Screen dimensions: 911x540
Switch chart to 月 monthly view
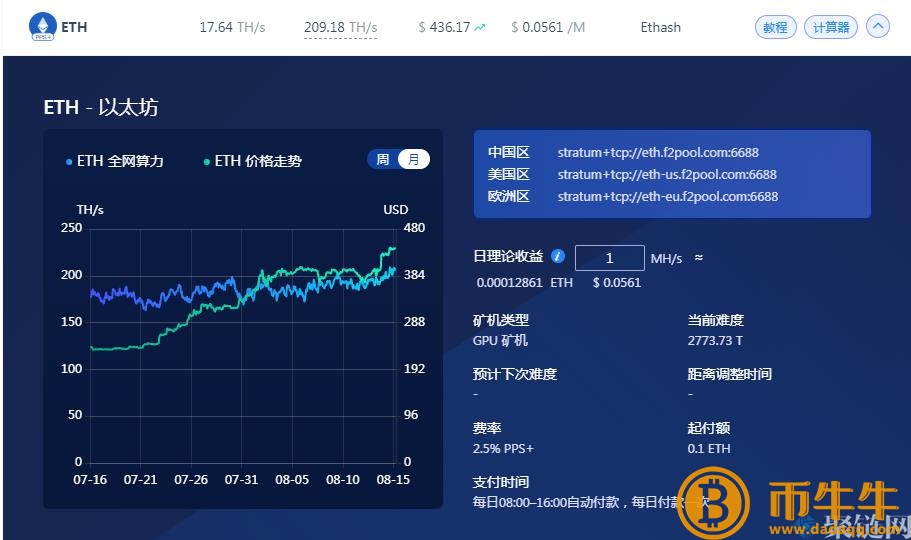414,159
